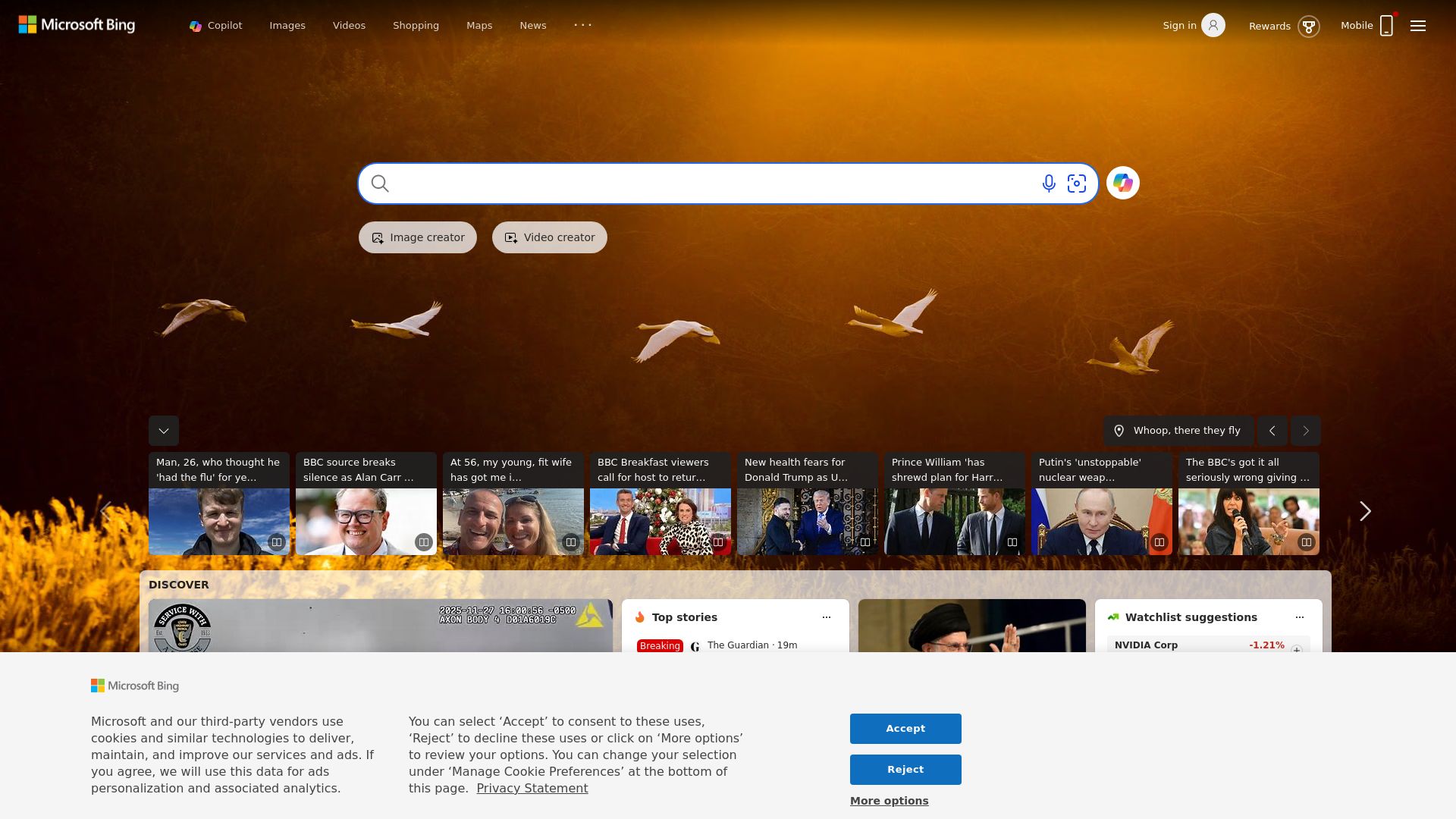Activate the voice search microphone icon
The width and height of the screenshot is (1456, 819).
1048,183
